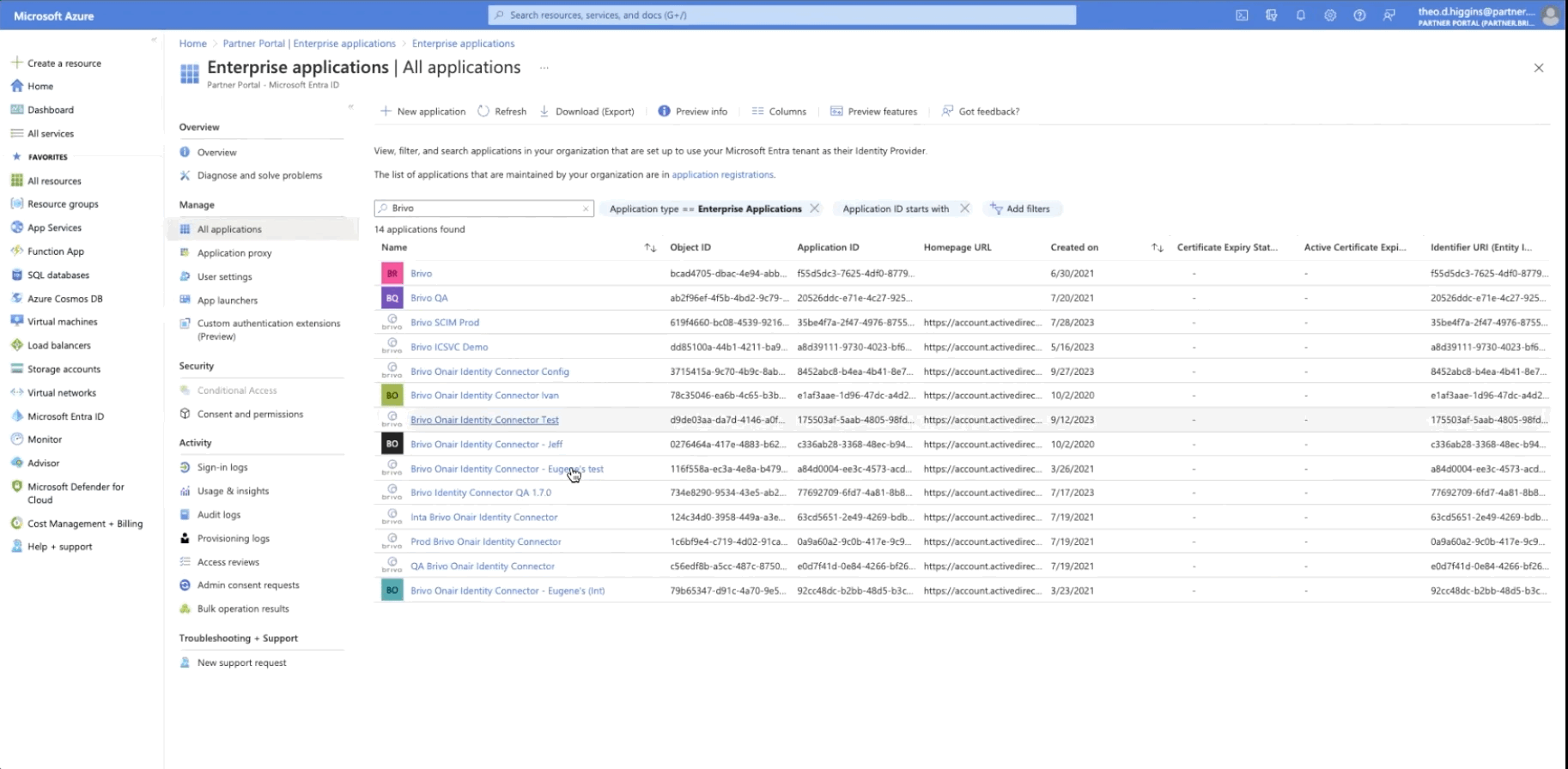Click Download (Export)
1568x769 pixels.
click(586, 112)
